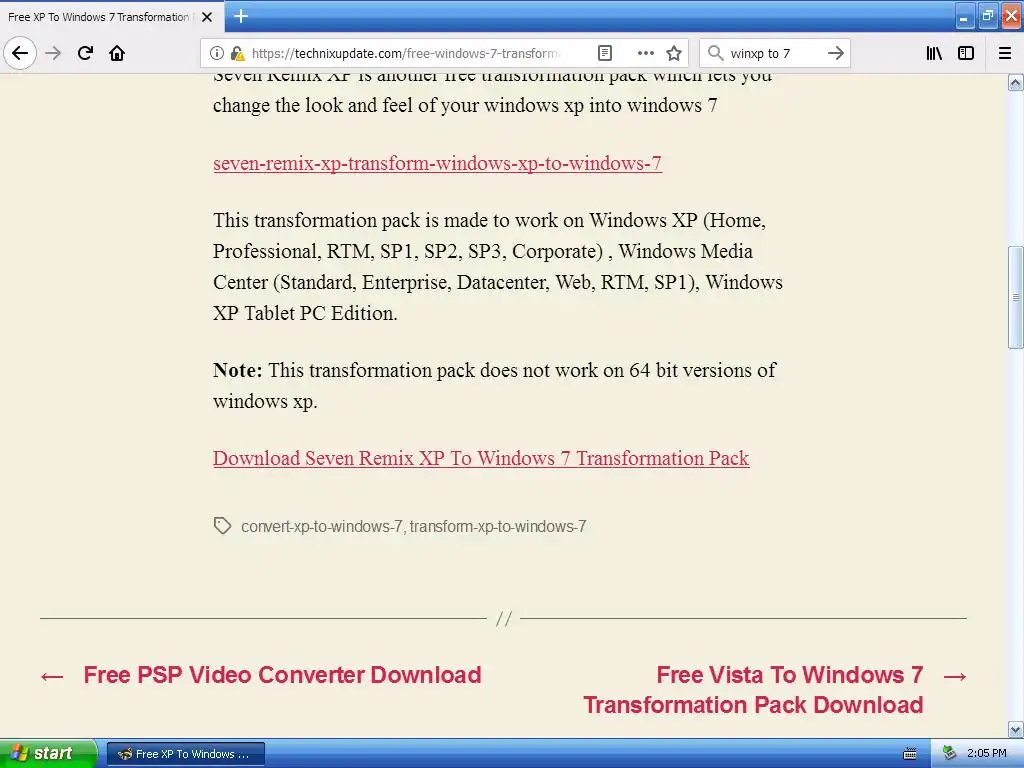Click the search box containing winxp to 7
The image size is (1024, 768).
pos(774,53)
